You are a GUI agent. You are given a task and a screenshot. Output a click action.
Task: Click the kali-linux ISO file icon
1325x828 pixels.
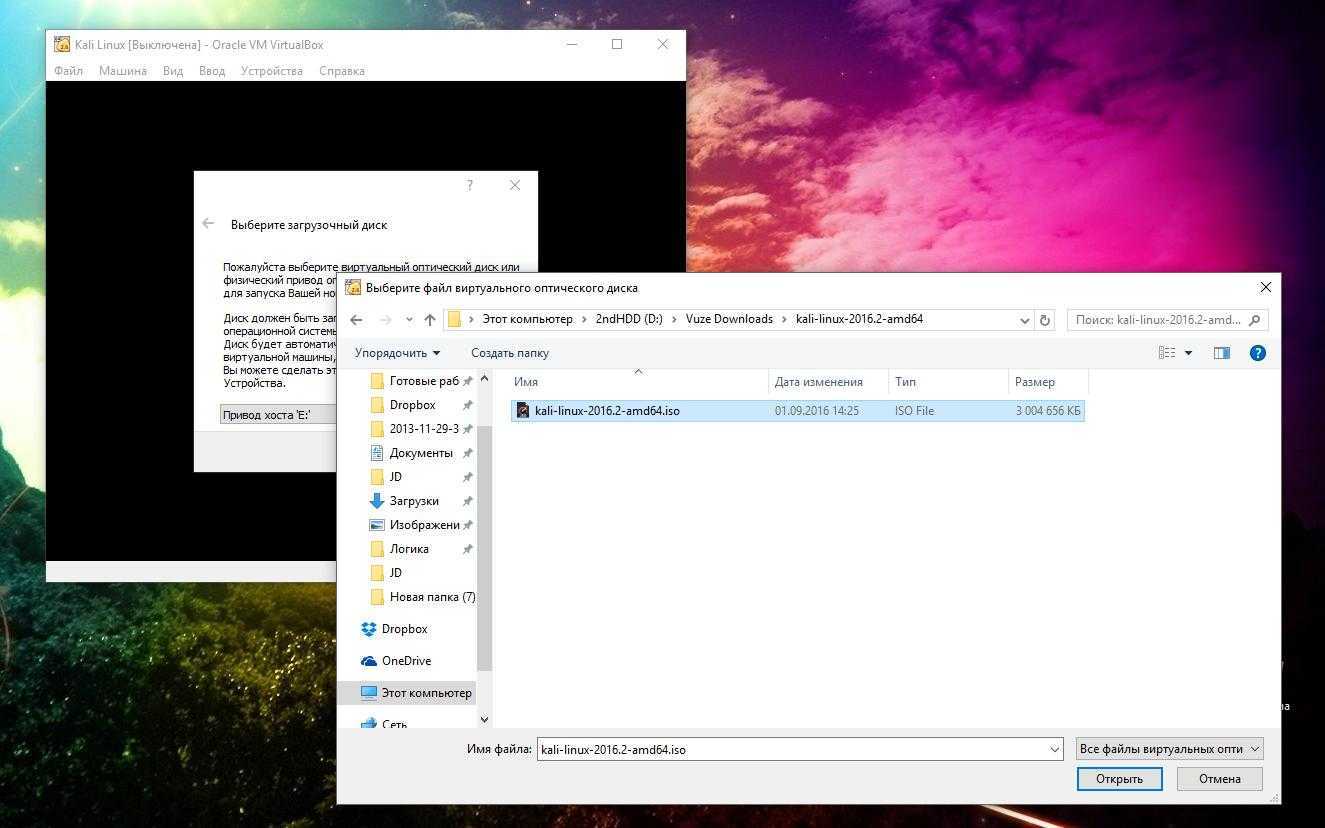tap(523, 411)
